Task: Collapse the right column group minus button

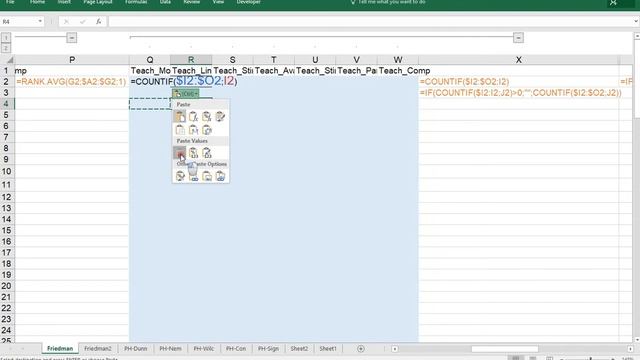Action: [x=518, y=38]
